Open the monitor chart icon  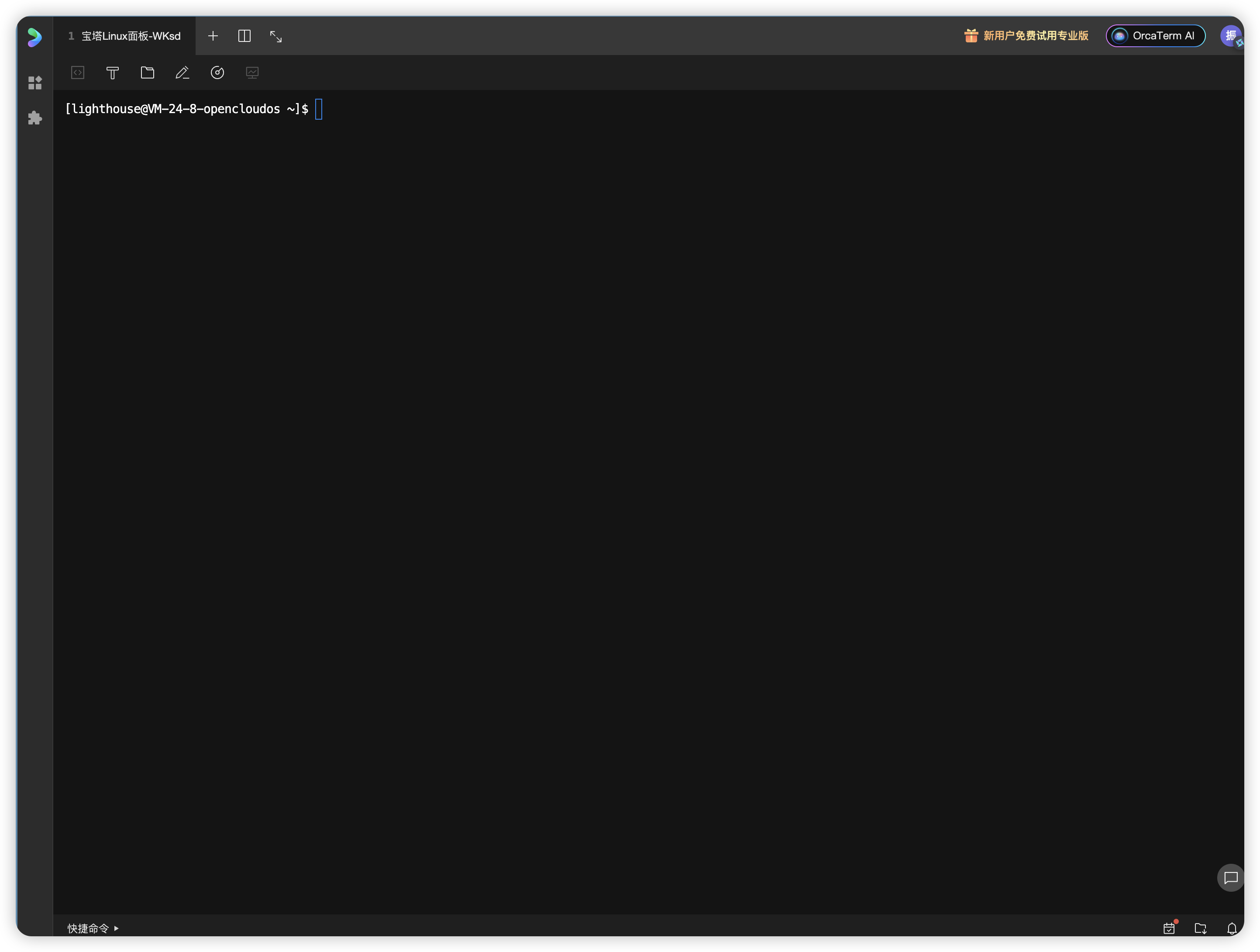click(252, 72)
